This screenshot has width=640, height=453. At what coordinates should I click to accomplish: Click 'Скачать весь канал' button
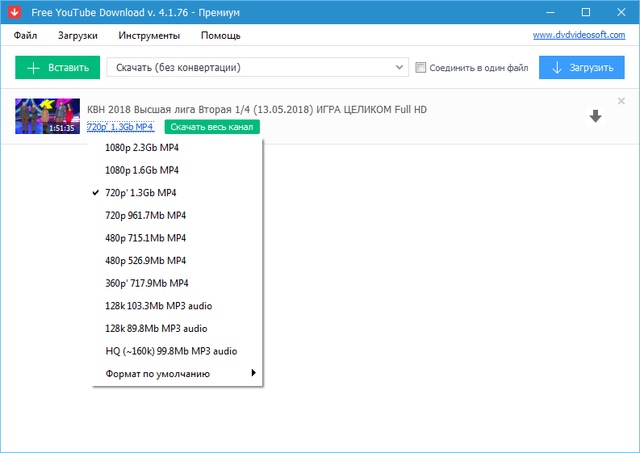(212, 127)
